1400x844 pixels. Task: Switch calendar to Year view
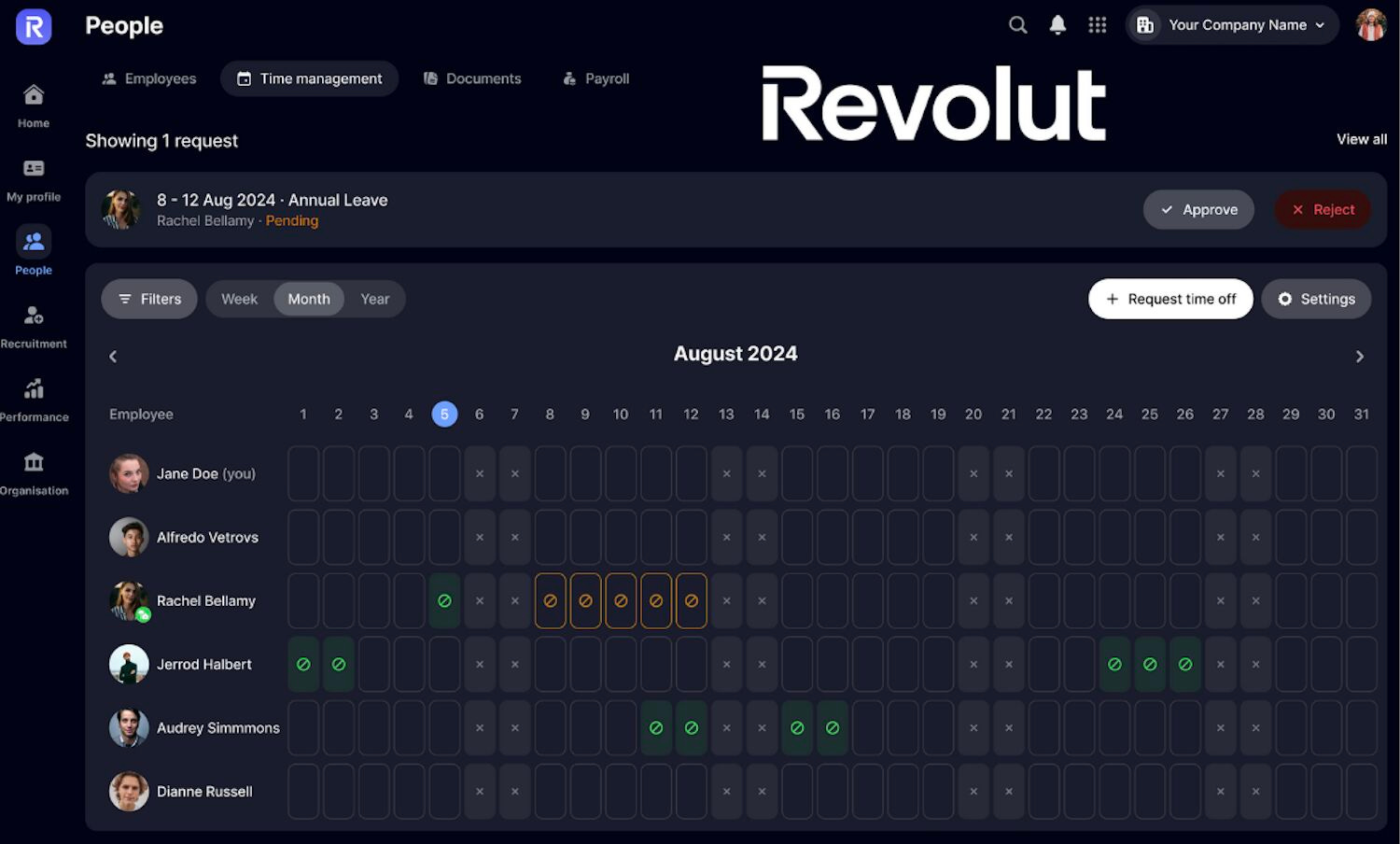click(x=375, y=299)
